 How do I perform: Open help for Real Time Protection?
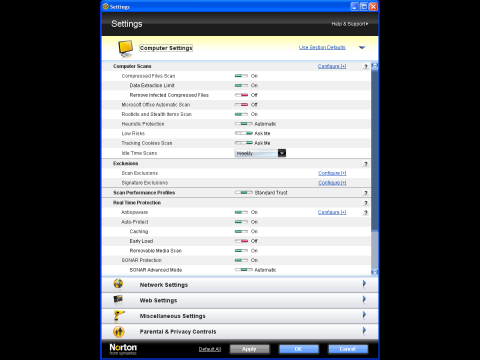tap(366, 203)
